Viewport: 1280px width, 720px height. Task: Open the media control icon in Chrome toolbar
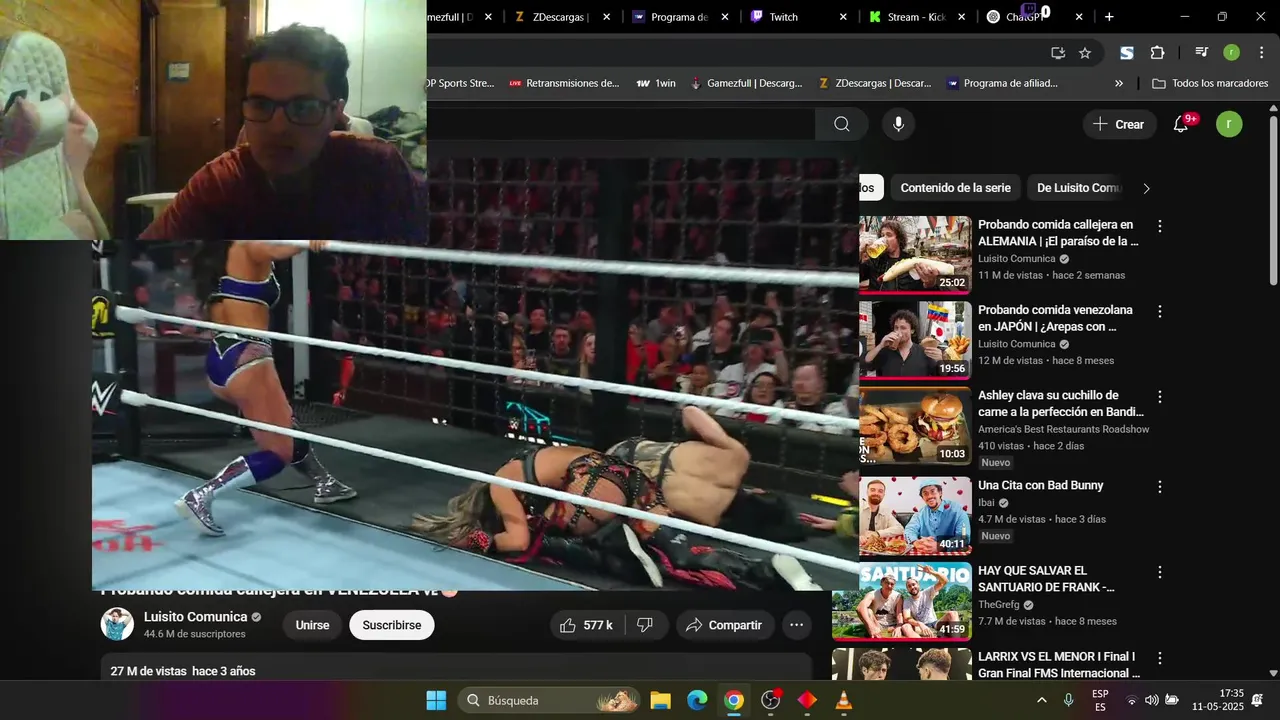pos(1202,53)
